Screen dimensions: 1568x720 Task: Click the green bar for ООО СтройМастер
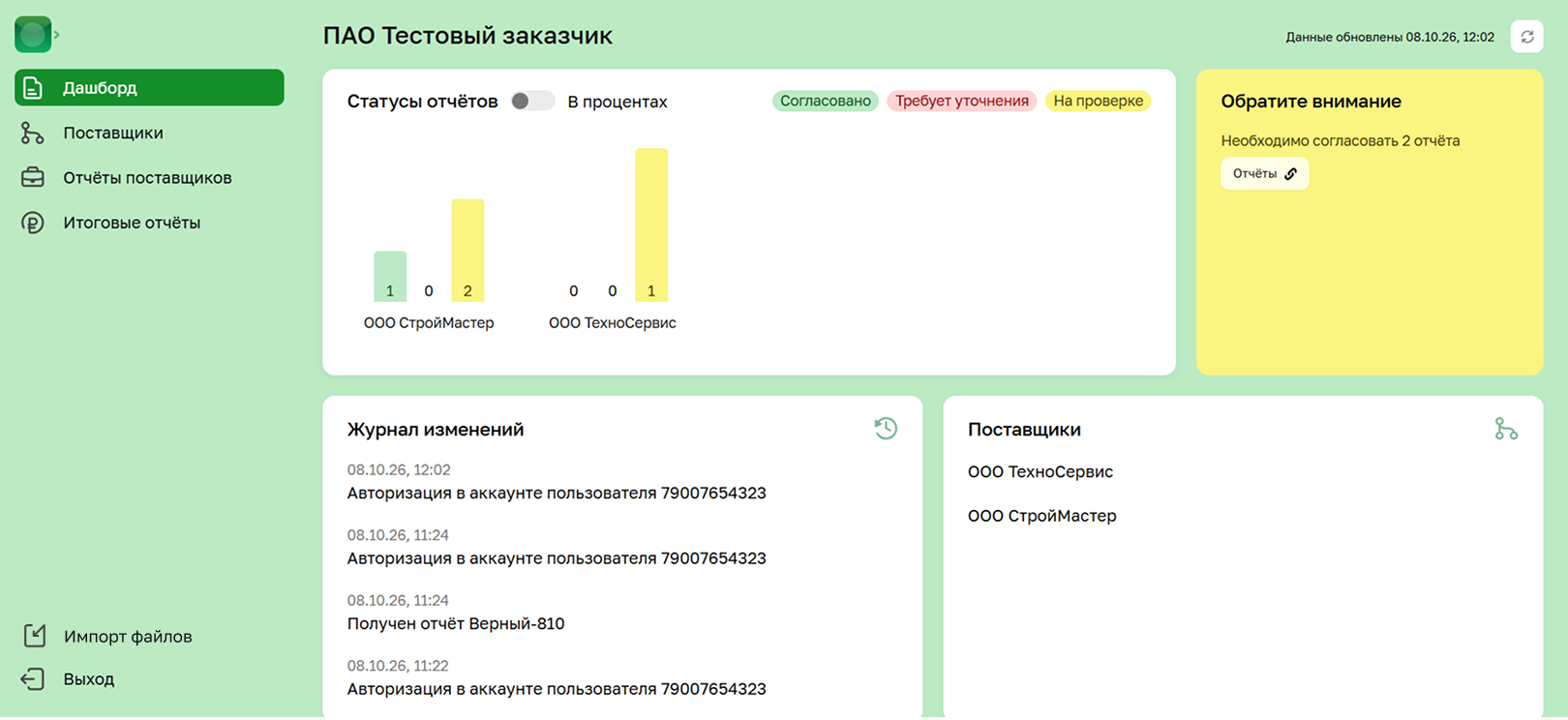pos(390,277)
